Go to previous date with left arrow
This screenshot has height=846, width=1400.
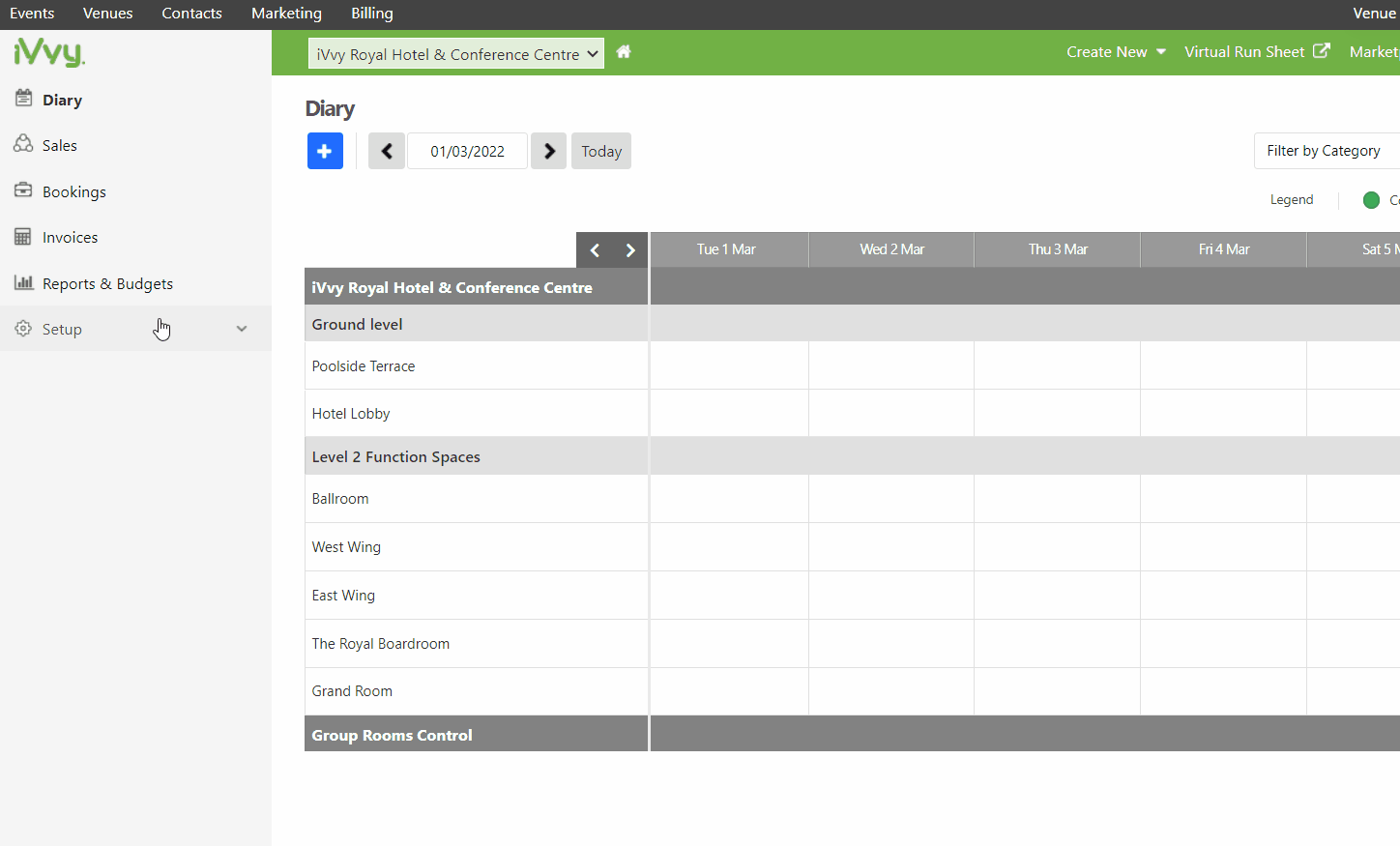coord(387,151)
